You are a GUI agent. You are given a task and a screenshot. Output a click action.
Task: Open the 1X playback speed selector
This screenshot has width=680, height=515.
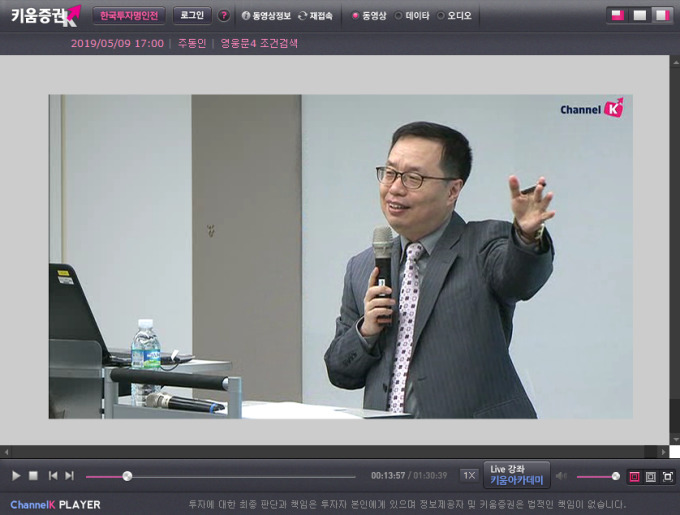point(468,476)
